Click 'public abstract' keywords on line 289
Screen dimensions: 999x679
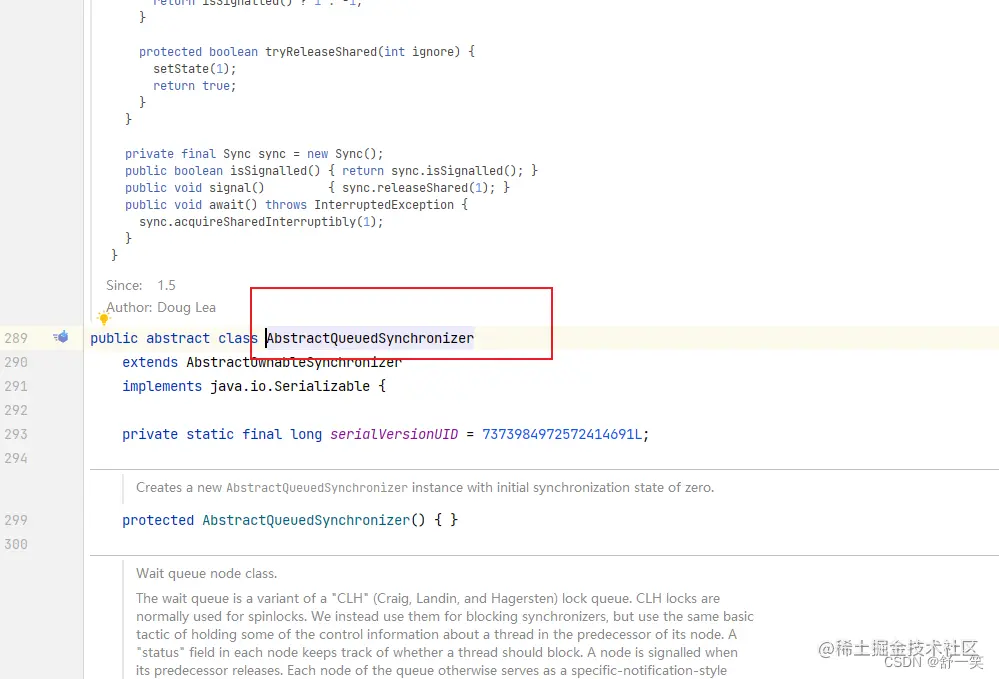[x=150, y=338]
